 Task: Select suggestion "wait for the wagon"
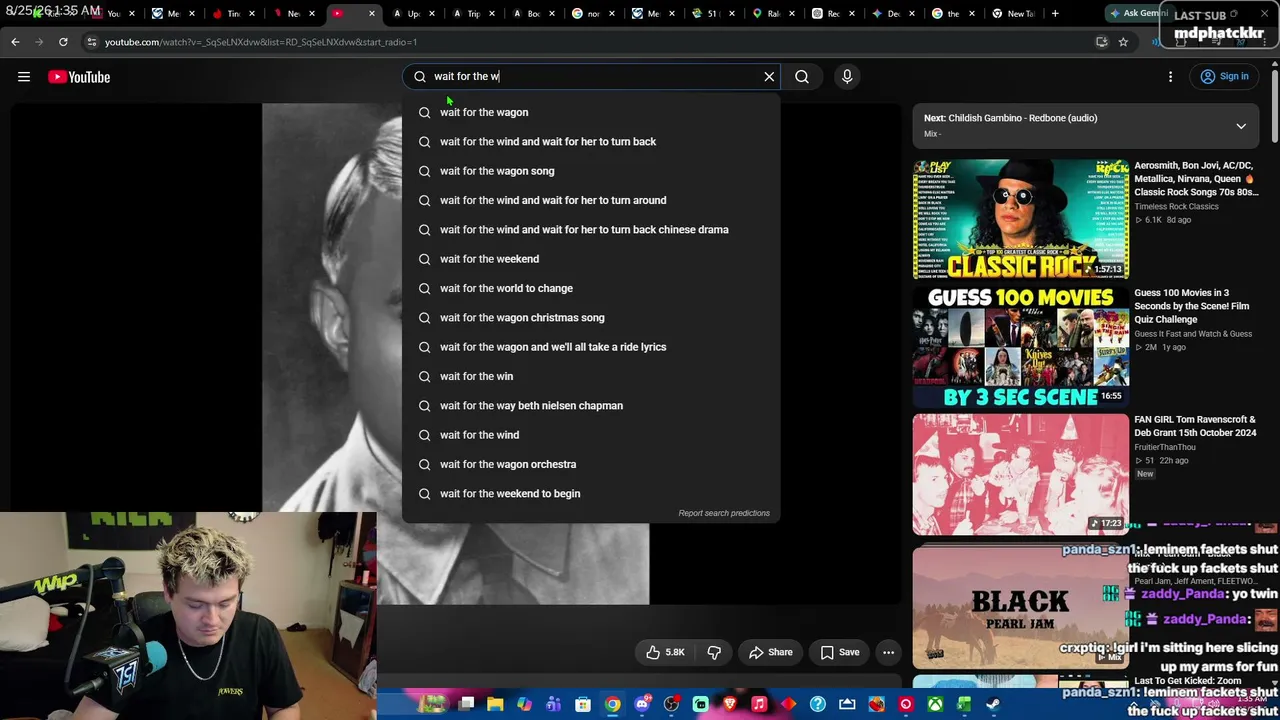point(590,112)
